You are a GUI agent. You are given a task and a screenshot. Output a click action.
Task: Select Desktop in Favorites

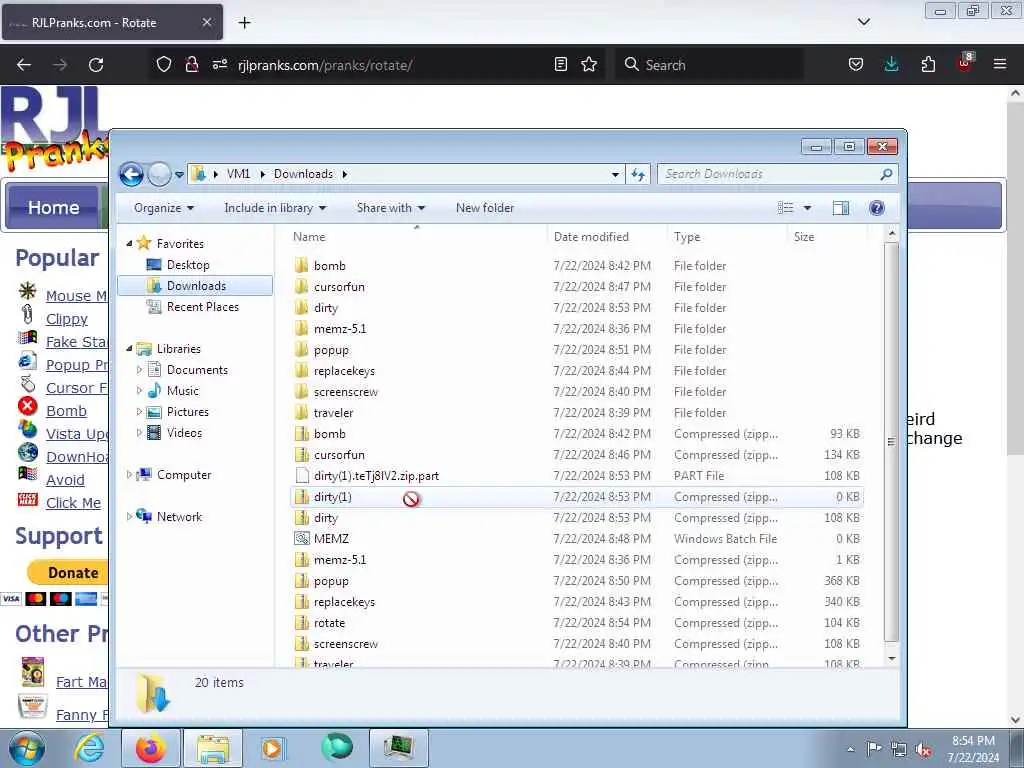[188, 264]
